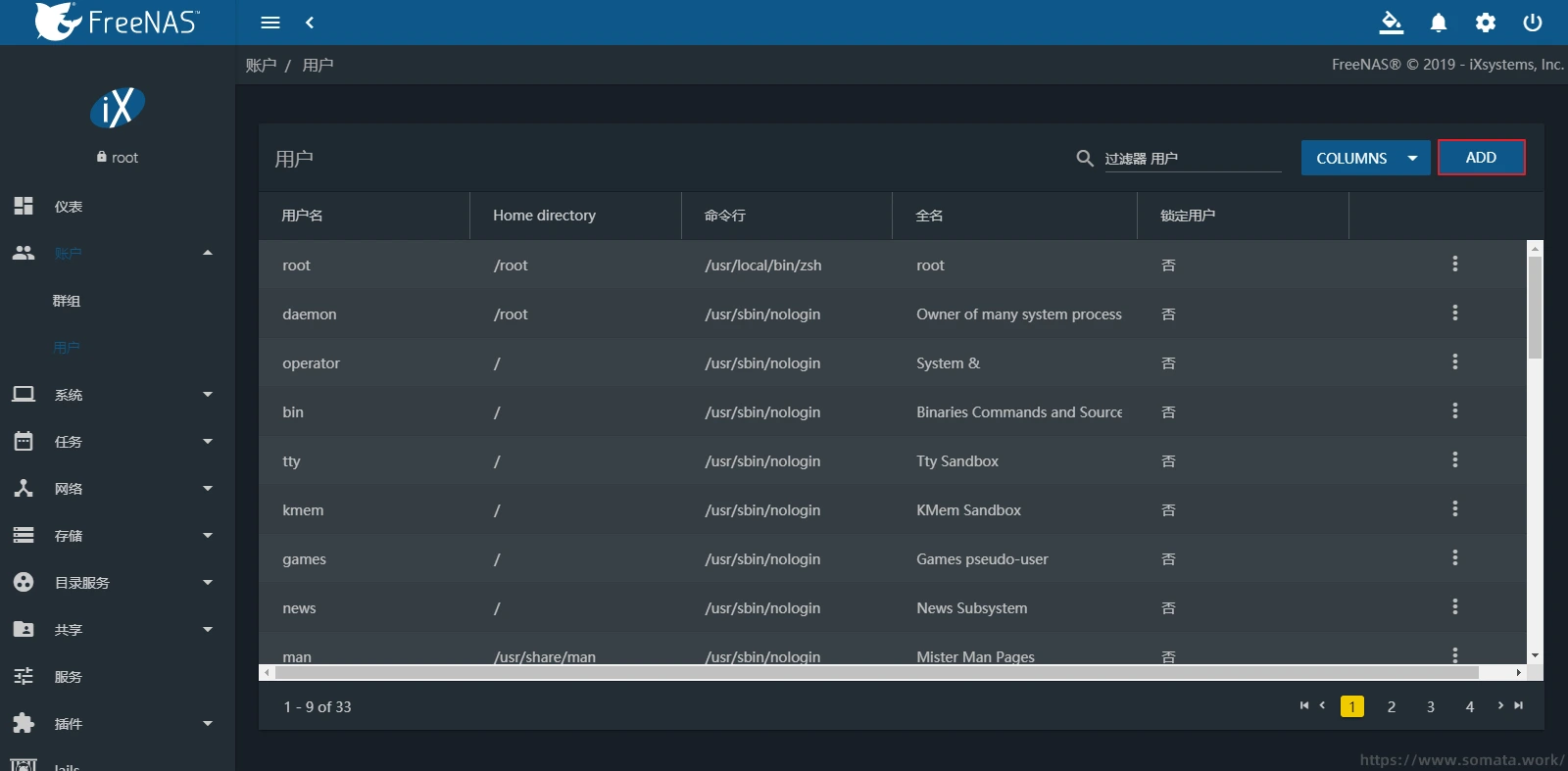Collapse sidebar using the back chevron icon
1568x771 pixels.
[310, 23]
